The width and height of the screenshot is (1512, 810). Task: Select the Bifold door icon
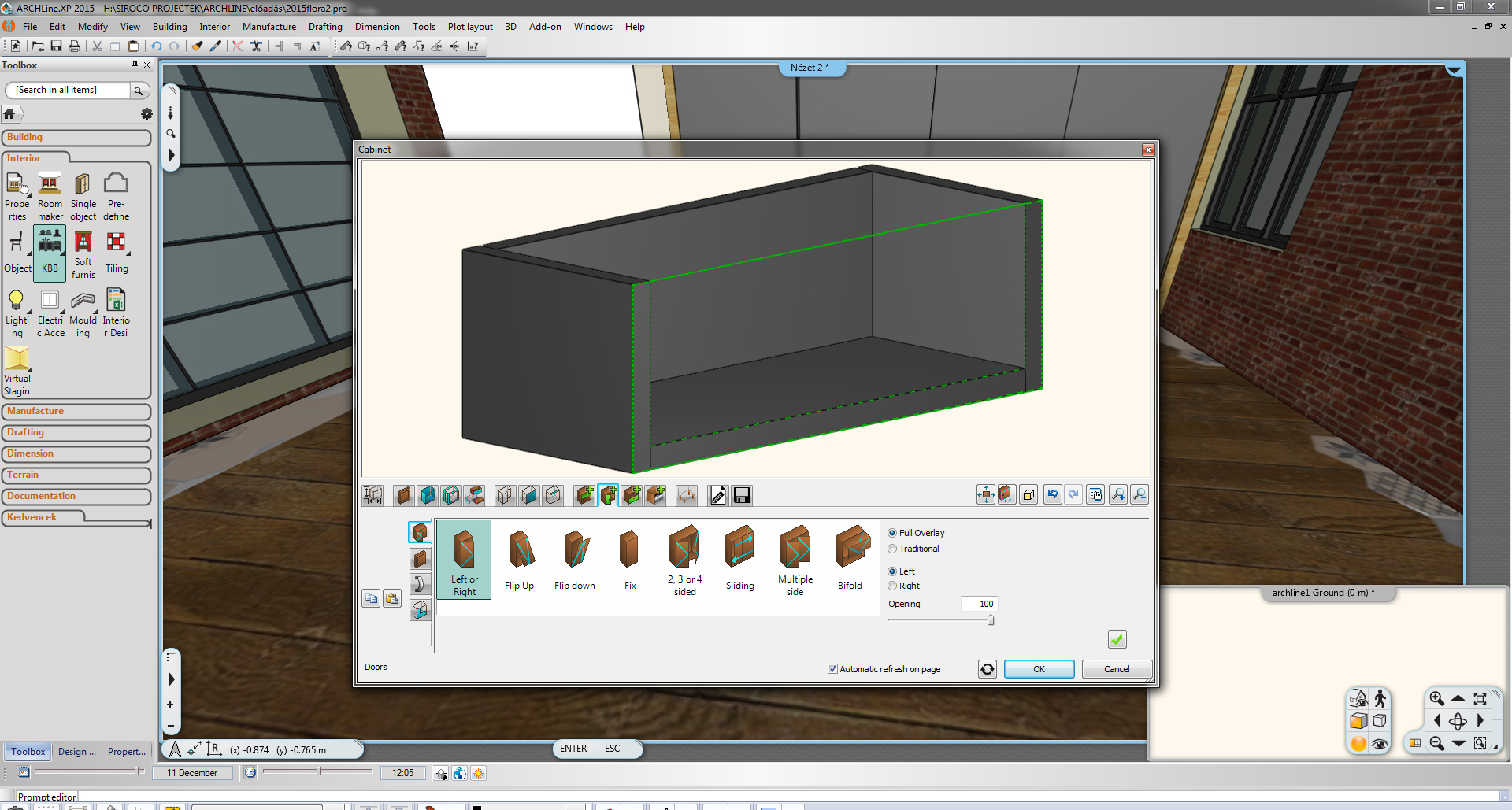(850, 559)
